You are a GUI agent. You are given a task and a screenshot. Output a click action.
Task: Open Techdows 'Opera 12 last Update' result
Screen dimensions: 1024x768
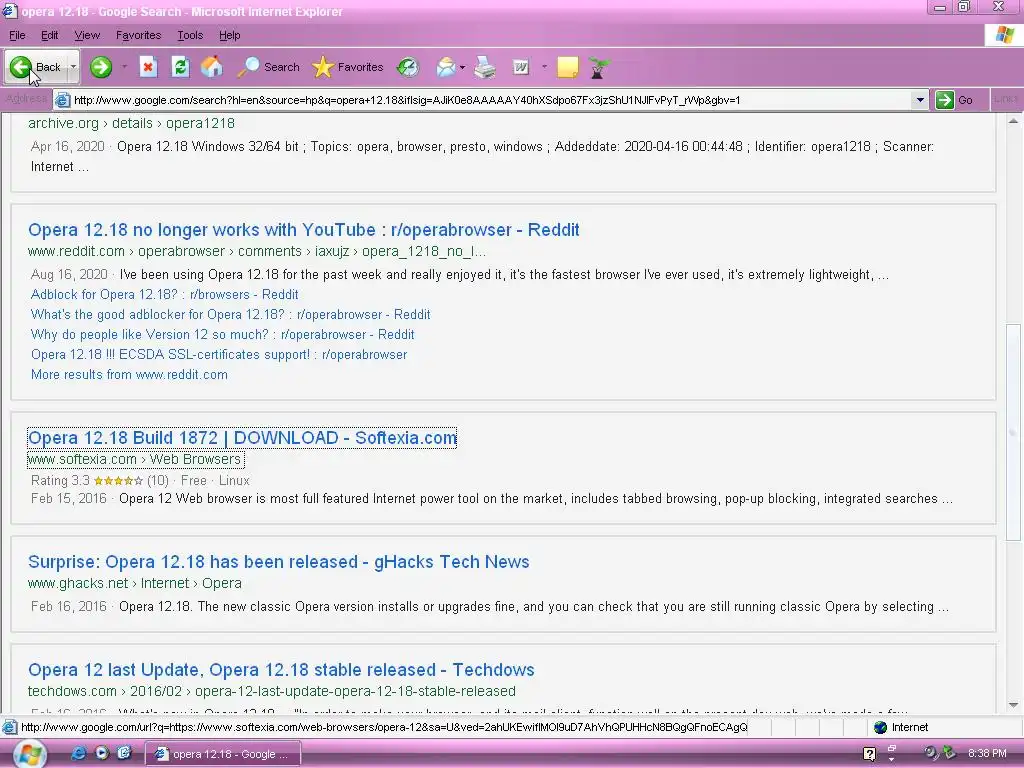tap(281, 670)
